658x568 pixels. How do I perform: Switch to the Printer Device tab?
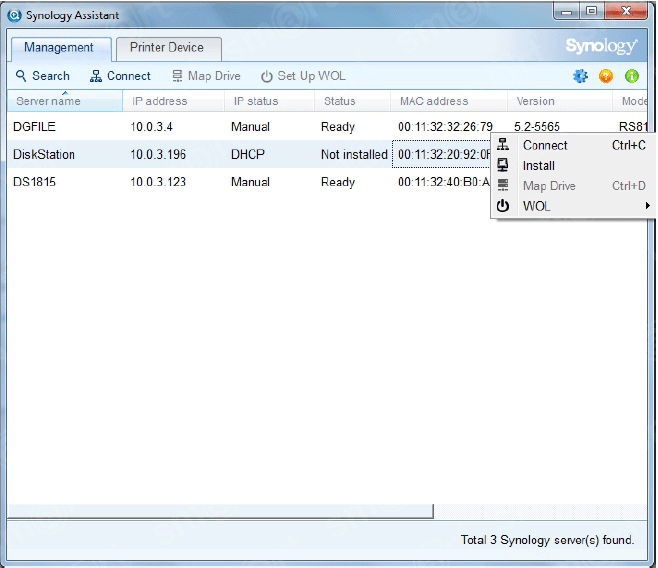tap(169, 48)
